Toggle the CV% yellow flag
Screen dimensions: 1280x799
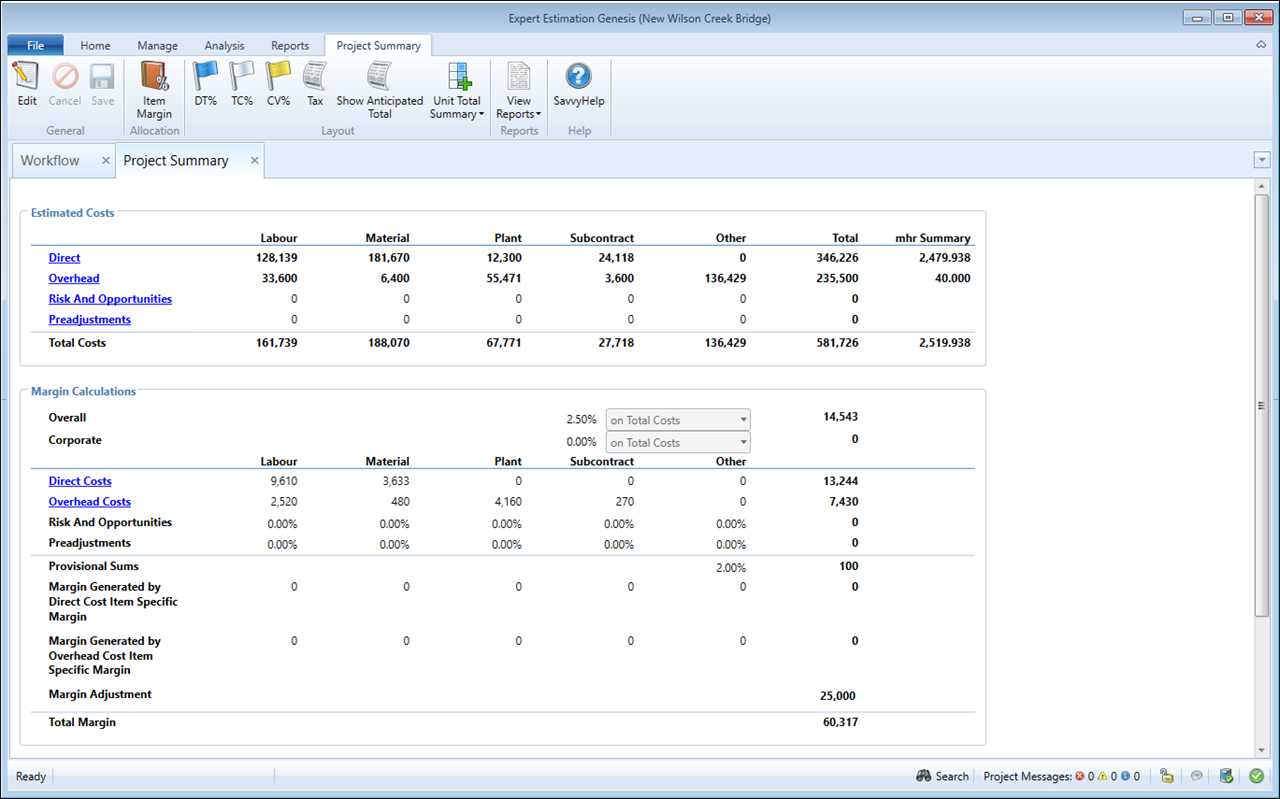278,77
